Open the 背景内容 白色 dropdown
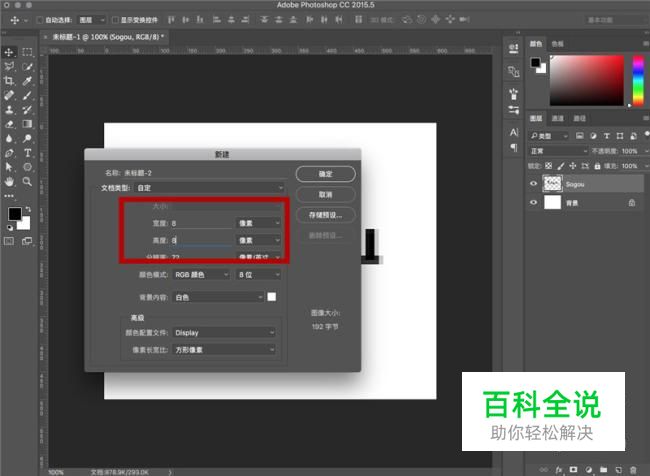Screen dimensions: 650x476 click(218, 297)
